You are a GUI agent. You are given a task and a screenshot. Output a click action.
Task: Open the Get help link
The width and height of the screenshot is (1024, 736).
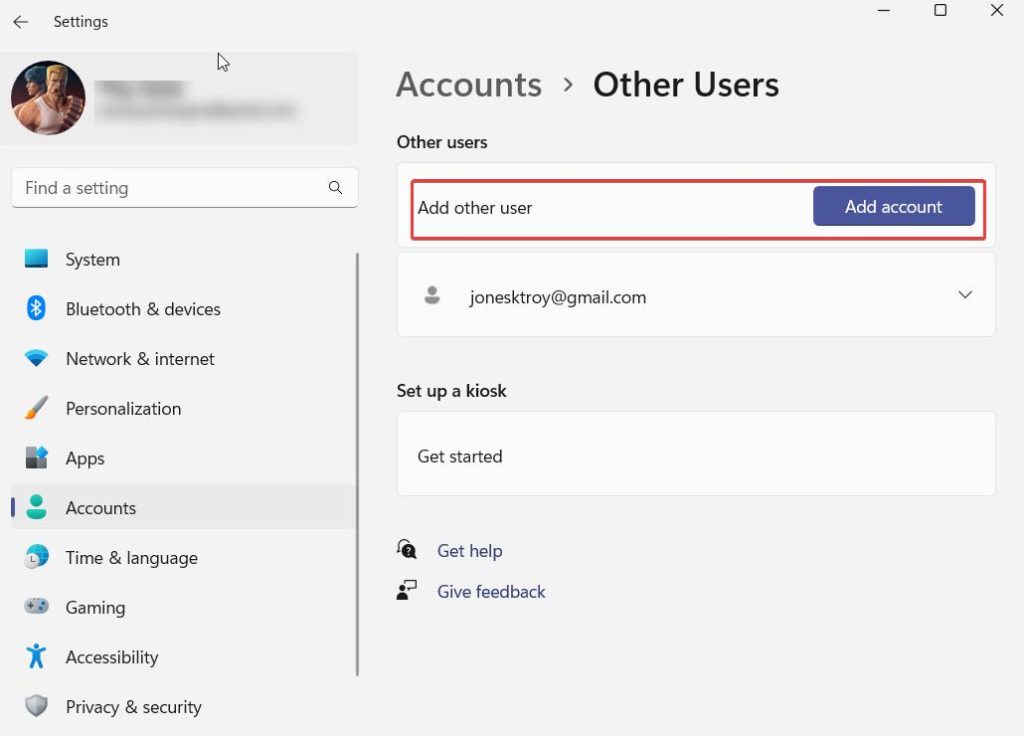coord(469,551)
